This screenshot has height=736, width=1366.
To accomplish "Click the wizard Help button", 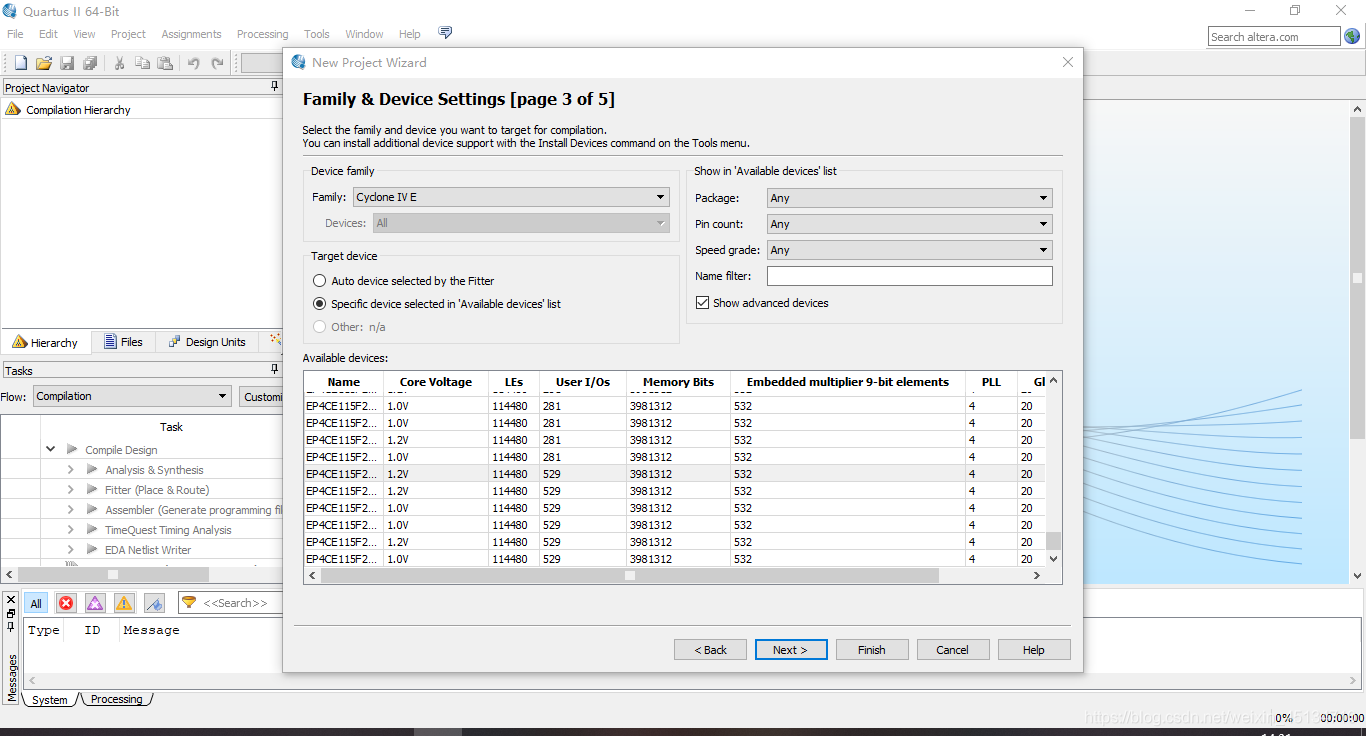I will pyautogui.click(x=1033, y=650).
